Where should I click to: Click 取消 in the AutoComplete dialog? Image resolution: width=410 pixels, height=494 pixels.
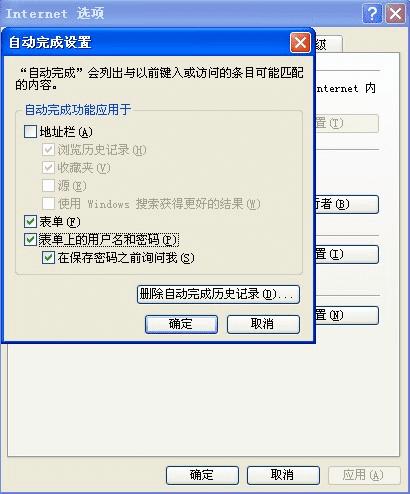point(263,324)
